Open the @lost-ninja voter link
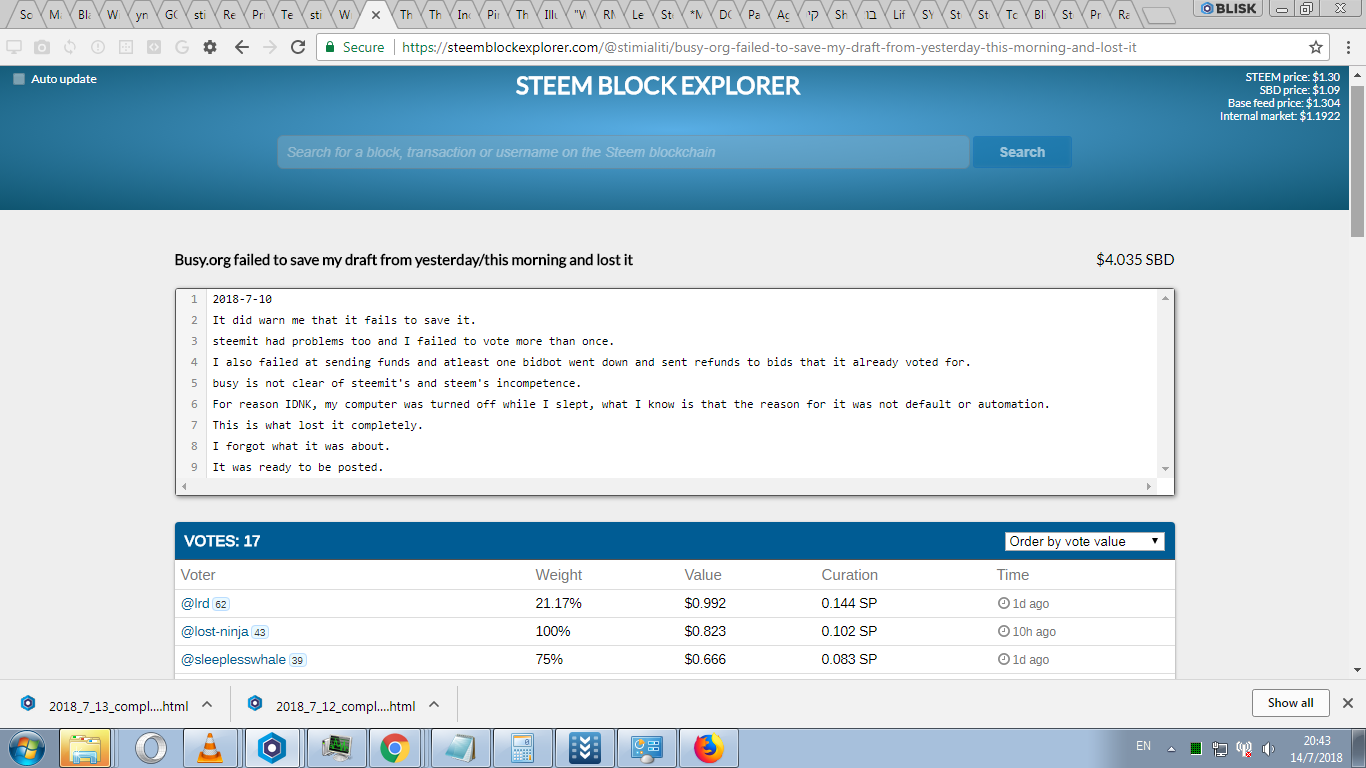The width and height of the screenshot is (1366, 768). pos(214,631)
